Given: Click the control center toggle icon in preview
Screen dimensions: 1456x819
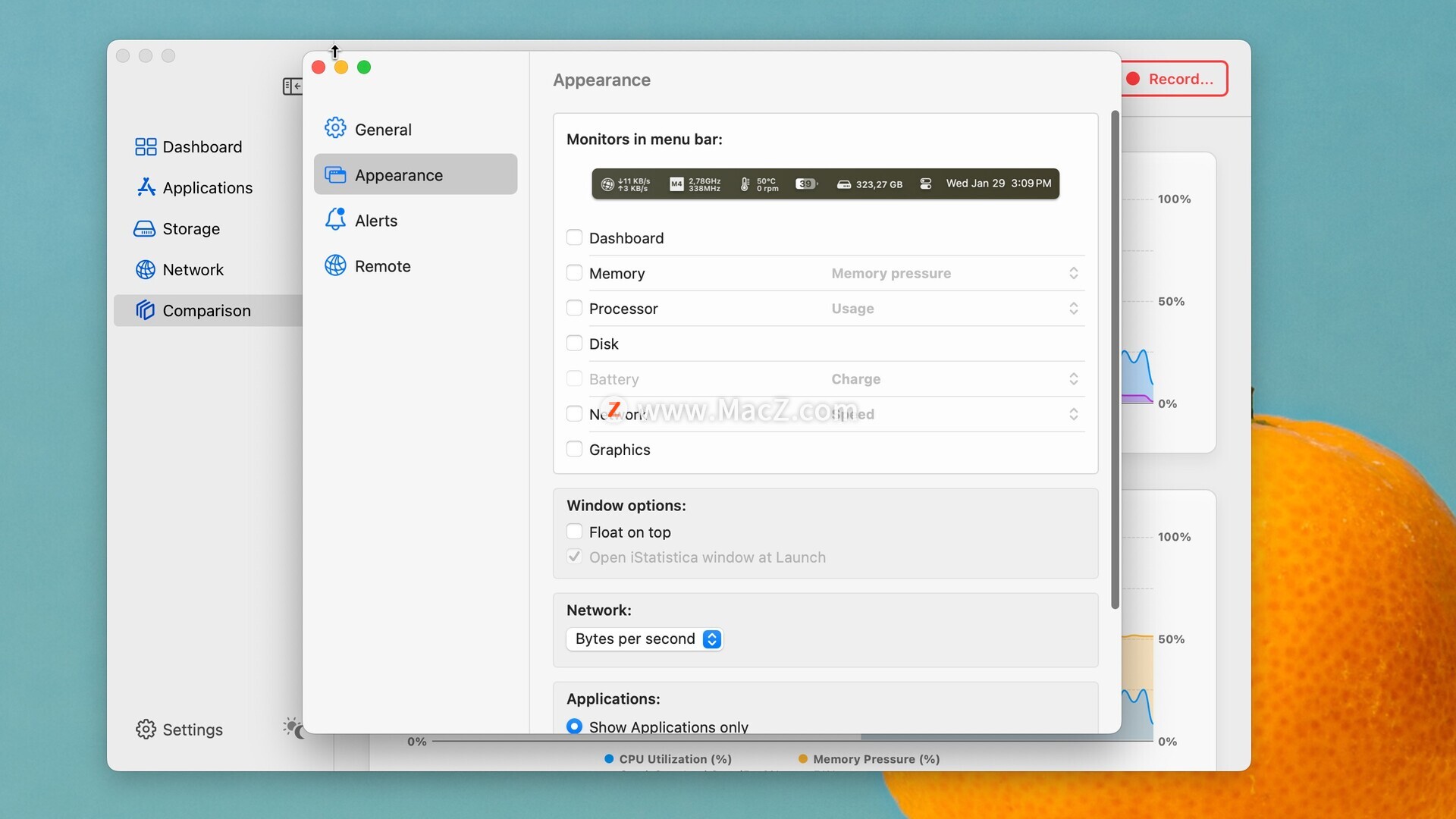Looking at the screenshot, I should pyautogui.click(x=925, y=184).
